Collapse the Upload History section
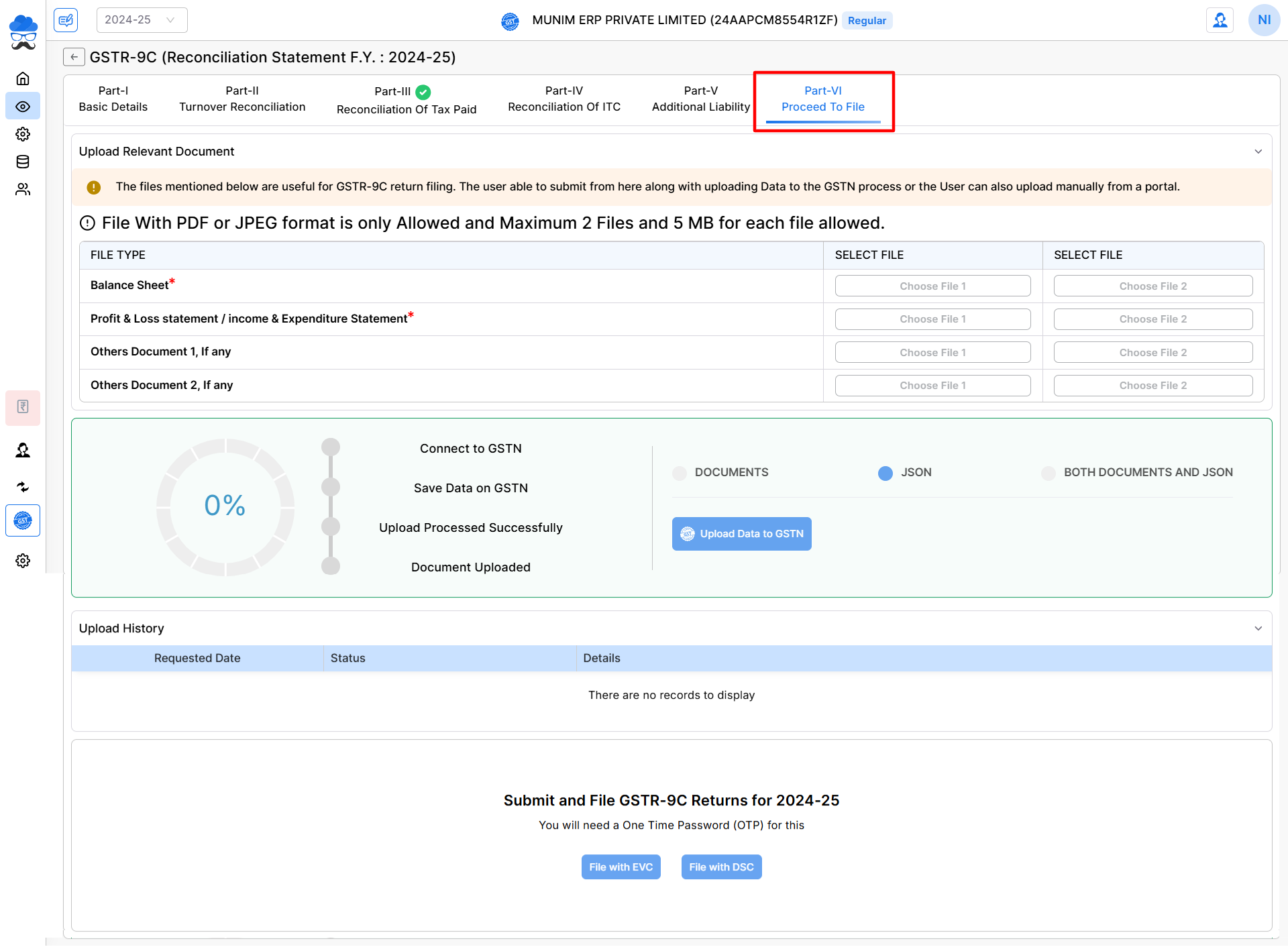The image size is (1288, 947). click(1258, 628)
